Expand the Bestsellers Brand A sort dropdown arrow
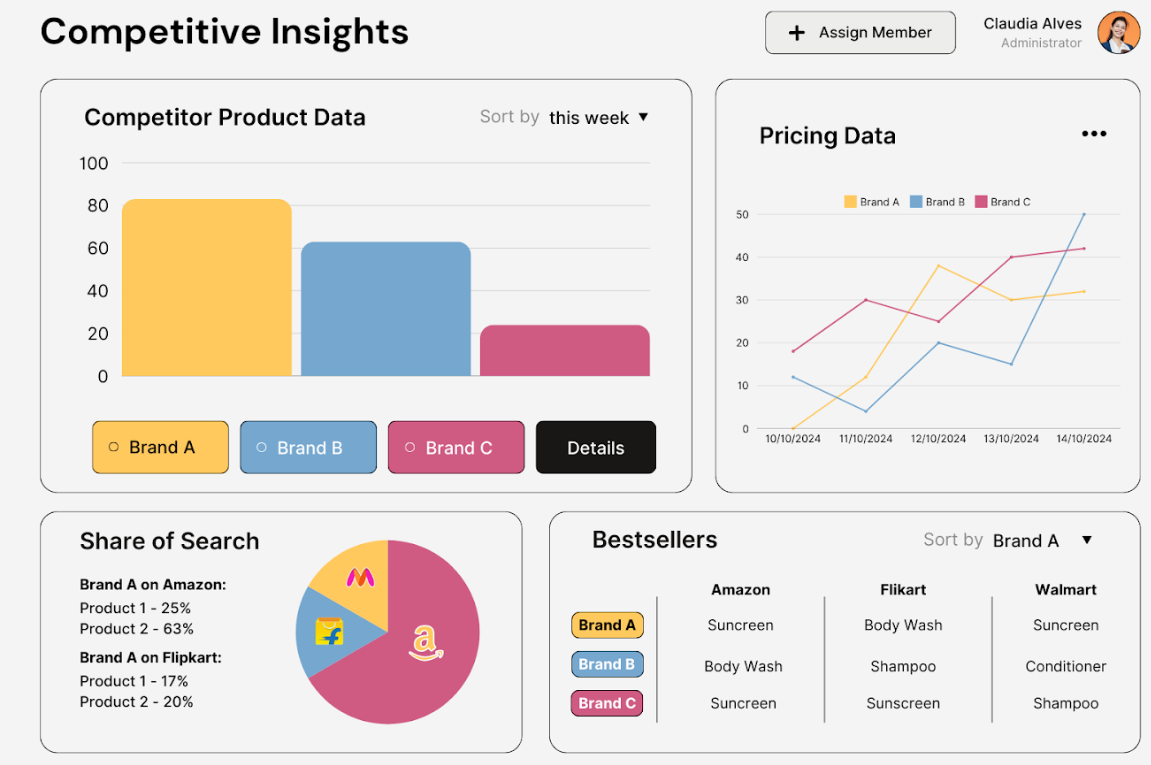The width and height of the screenshot is (1151, 765). (x=1087, y=540)
